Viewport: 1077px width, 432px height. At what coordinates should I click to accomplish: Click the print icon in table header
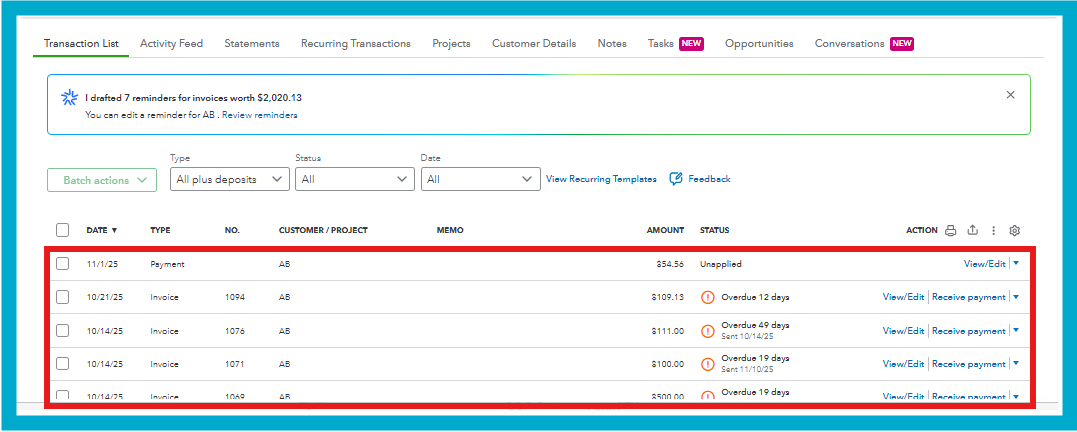point(951,231)
